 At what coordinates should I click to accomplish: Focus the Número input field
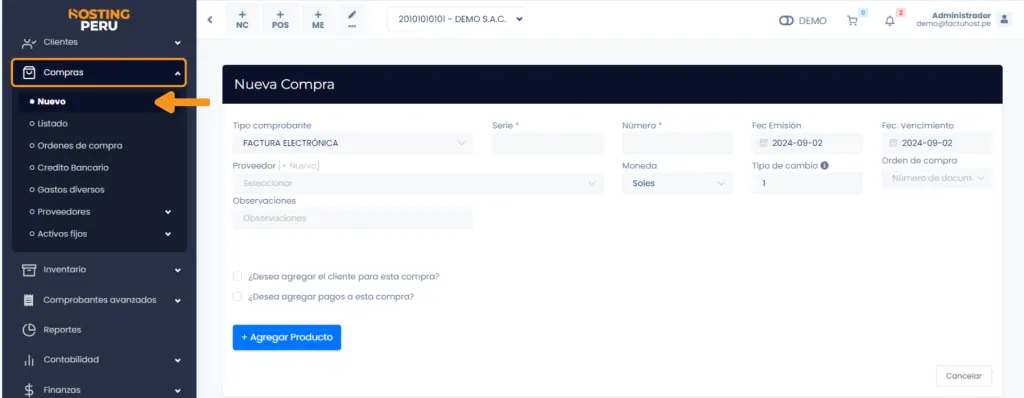tap(677, 143)
